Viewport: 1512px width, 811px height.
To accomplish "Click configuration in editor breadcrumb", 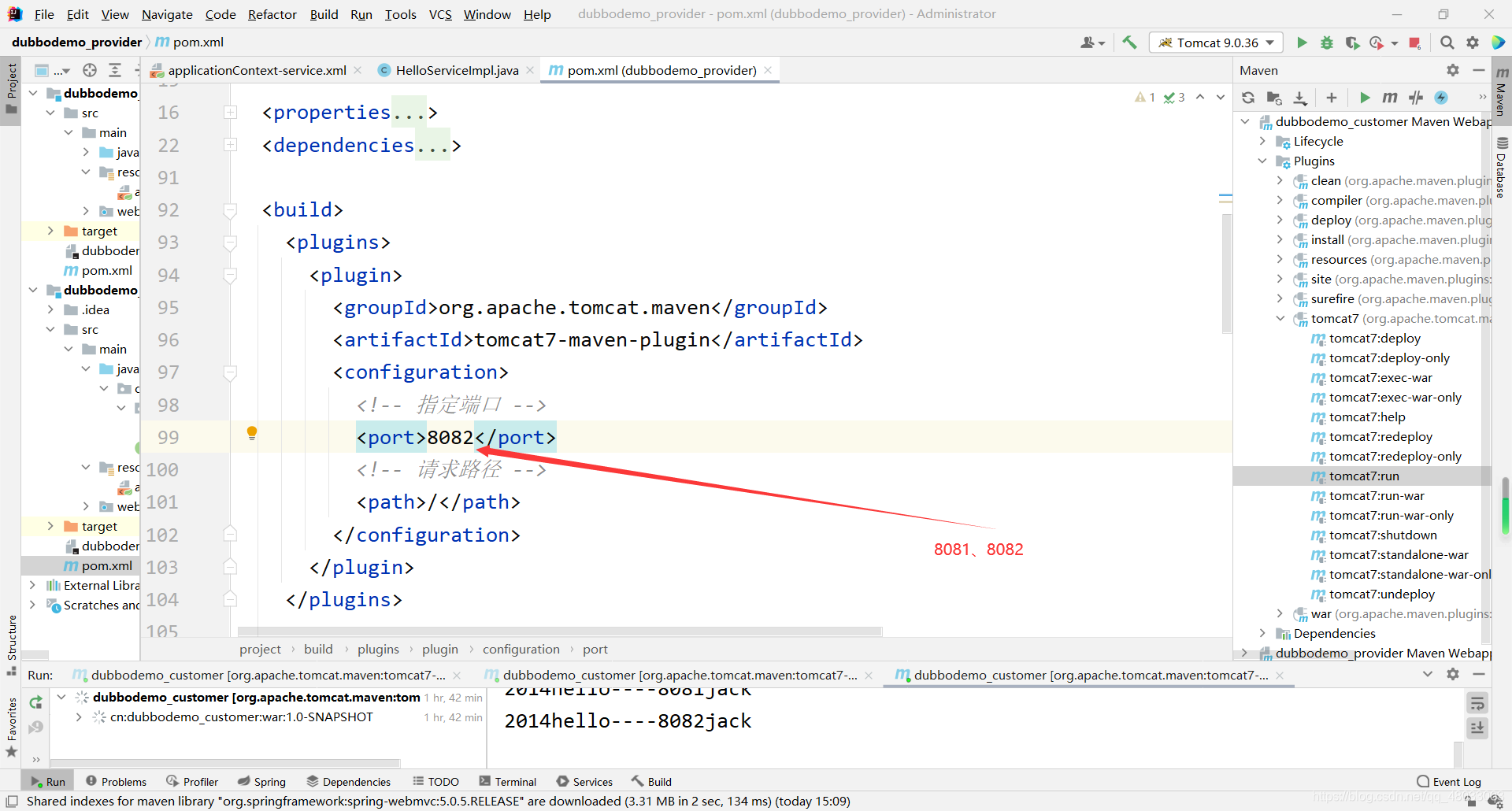I will (x=521, y=649).
